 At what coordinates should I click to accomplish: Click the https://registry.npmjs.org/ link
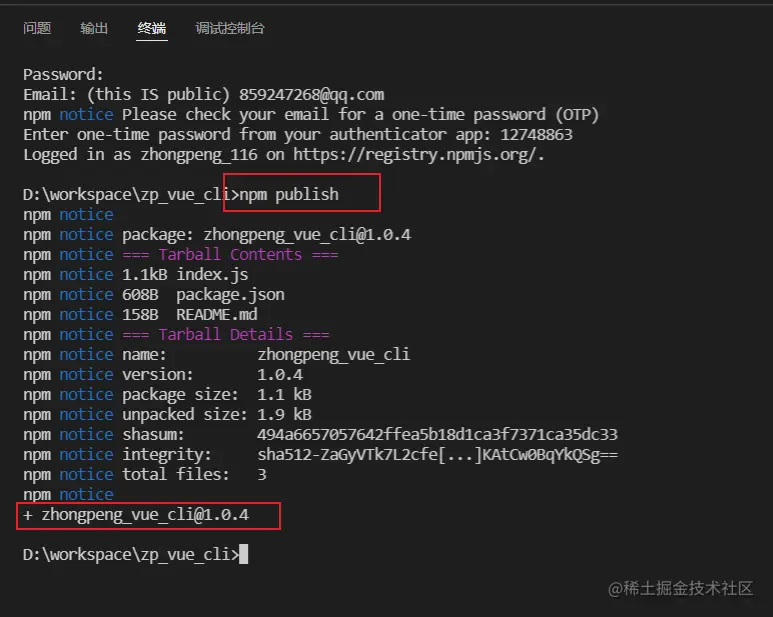point(417,155)
